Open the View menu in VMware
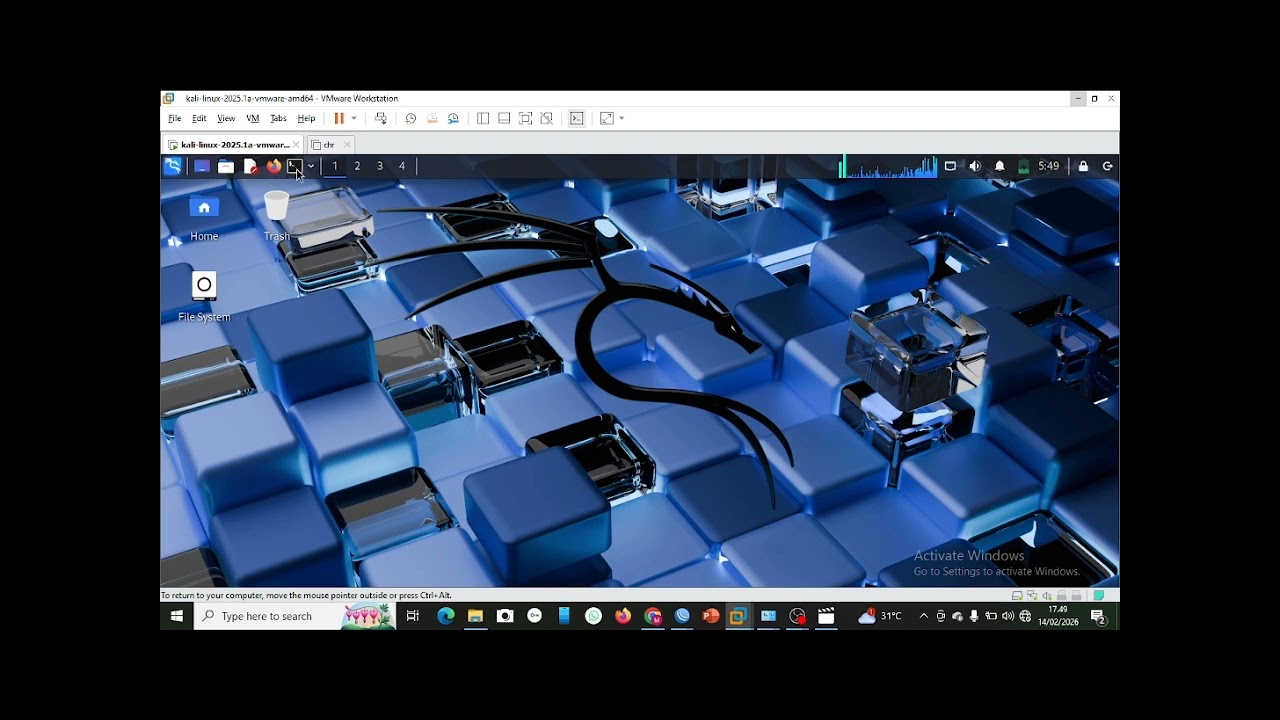Viewport: 1280px width, 720px height. [226, 118]
